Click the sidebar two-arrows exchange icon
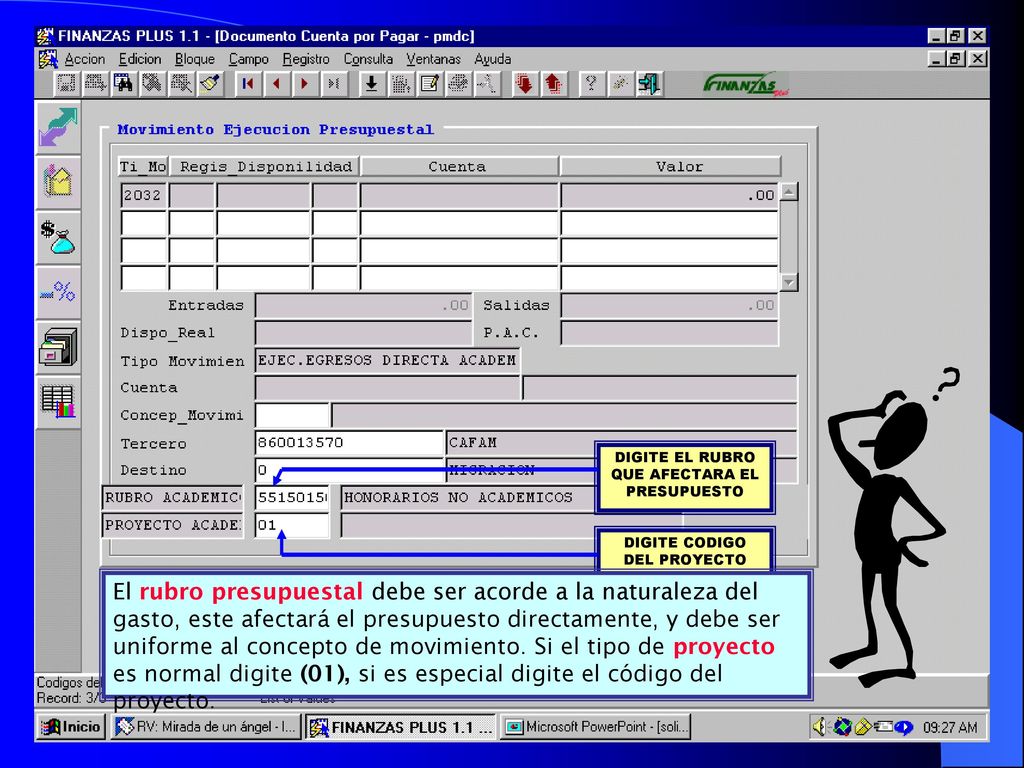 tap(58, 127)
